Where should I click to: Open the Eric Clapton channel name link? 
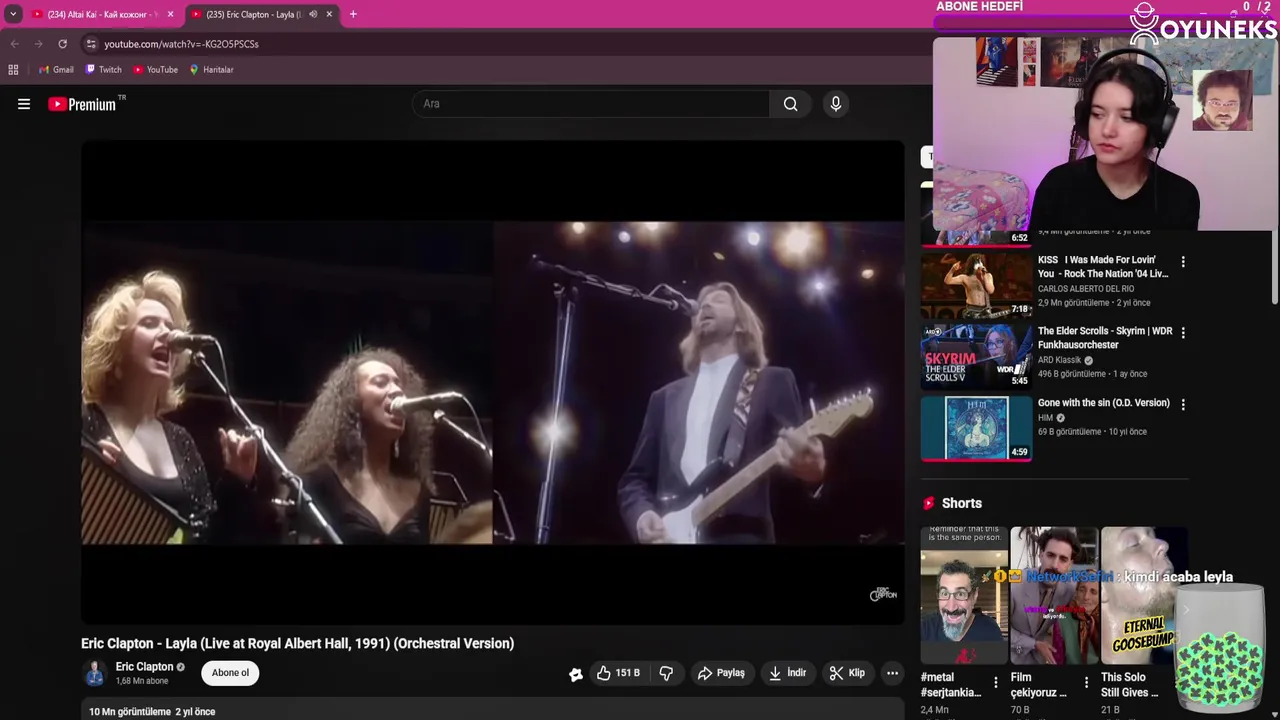144,667
